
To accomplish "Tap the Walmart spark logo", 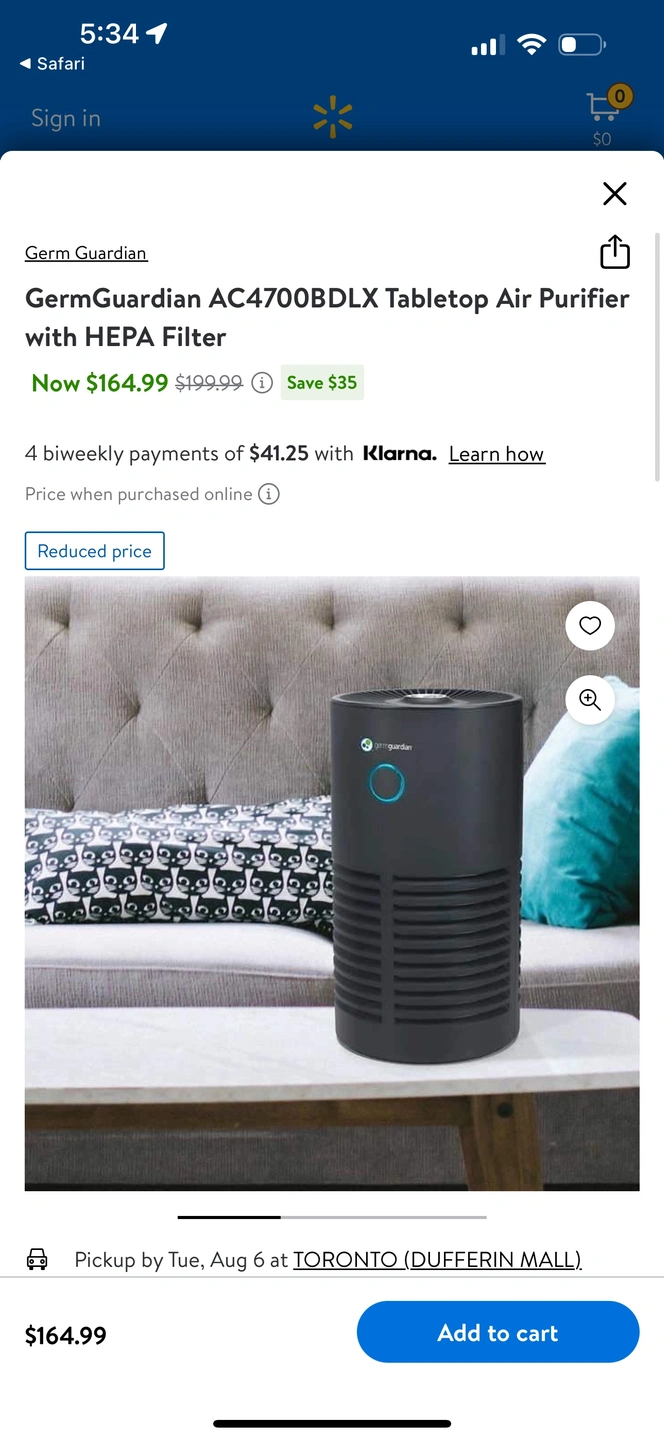I will tap(333, 116).
